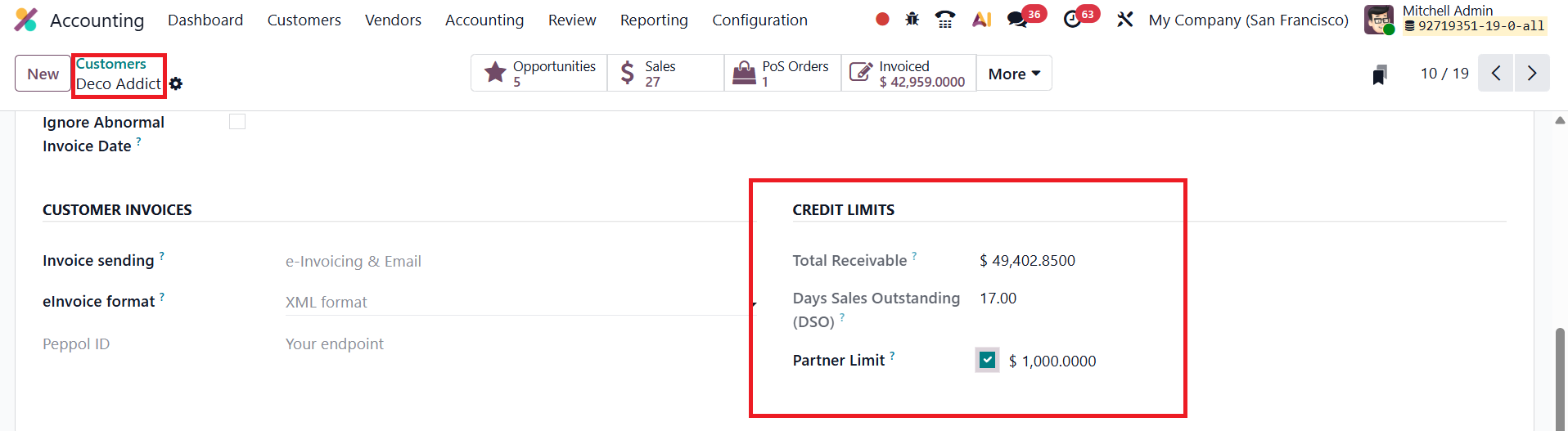
Task: Launch the AI assistant icon
Action: pyautogui.click(x=981, y=20)
